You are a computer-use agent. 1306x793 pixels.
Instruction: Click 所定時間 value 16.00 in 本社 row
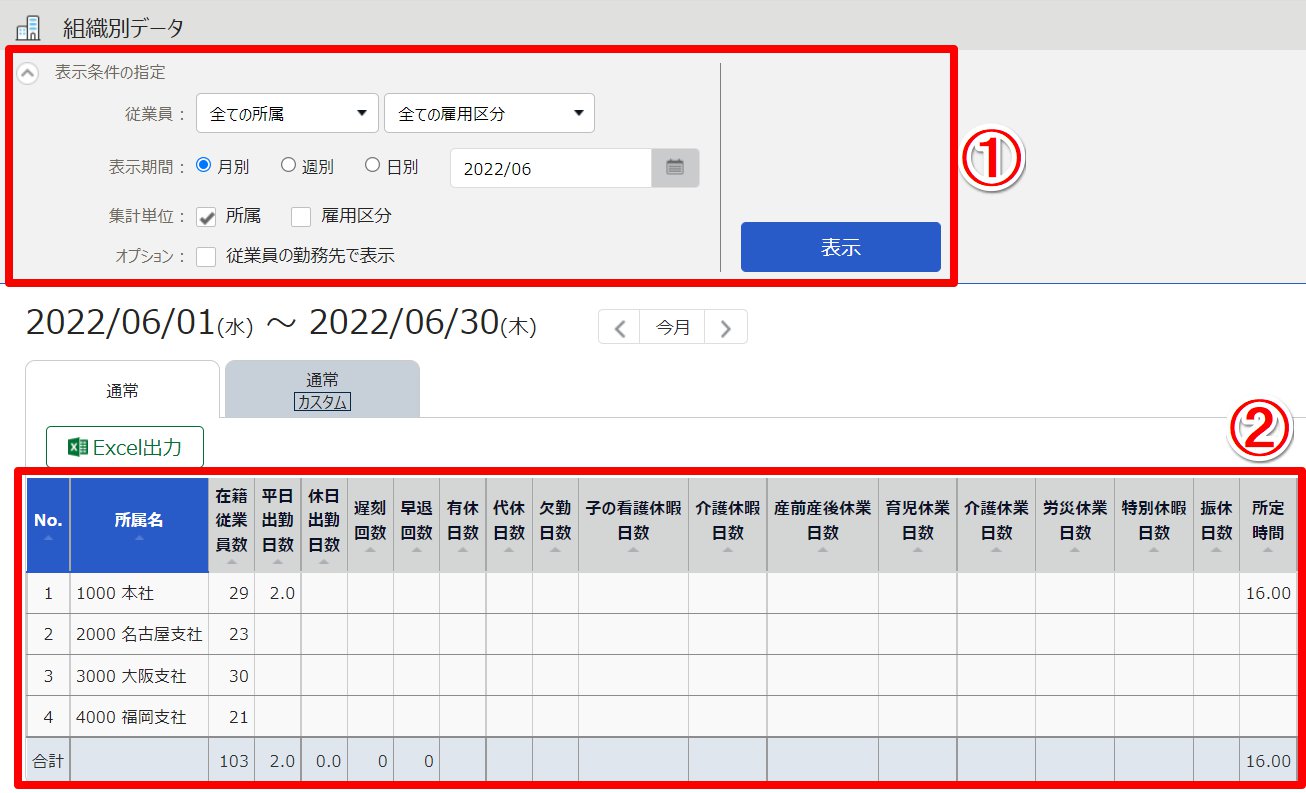coord(1268,593)
